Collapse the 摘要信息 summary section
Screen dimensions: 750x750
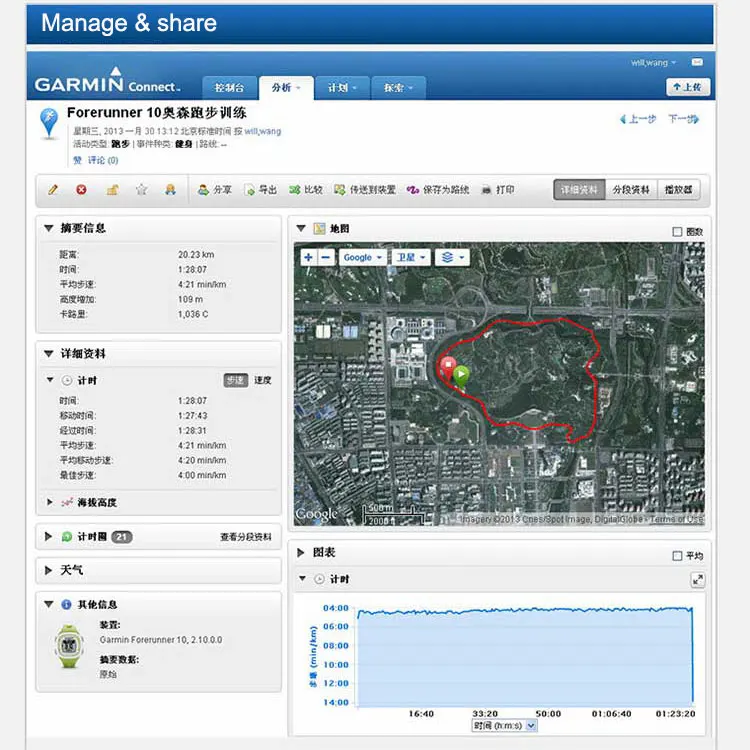[x=49, y=228]
